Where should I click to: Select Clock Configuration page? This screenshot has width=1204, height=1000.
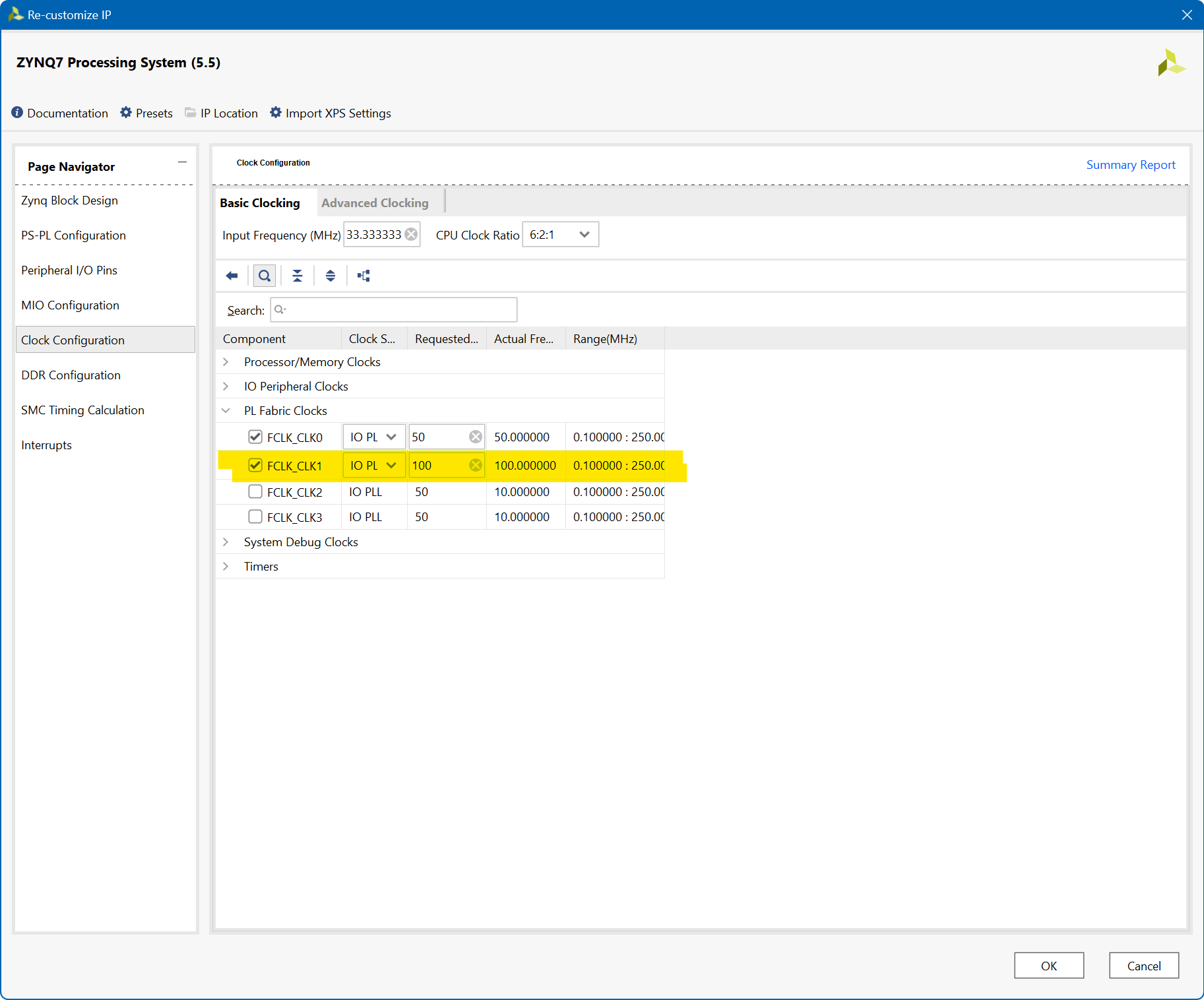(x=106, y=340)
